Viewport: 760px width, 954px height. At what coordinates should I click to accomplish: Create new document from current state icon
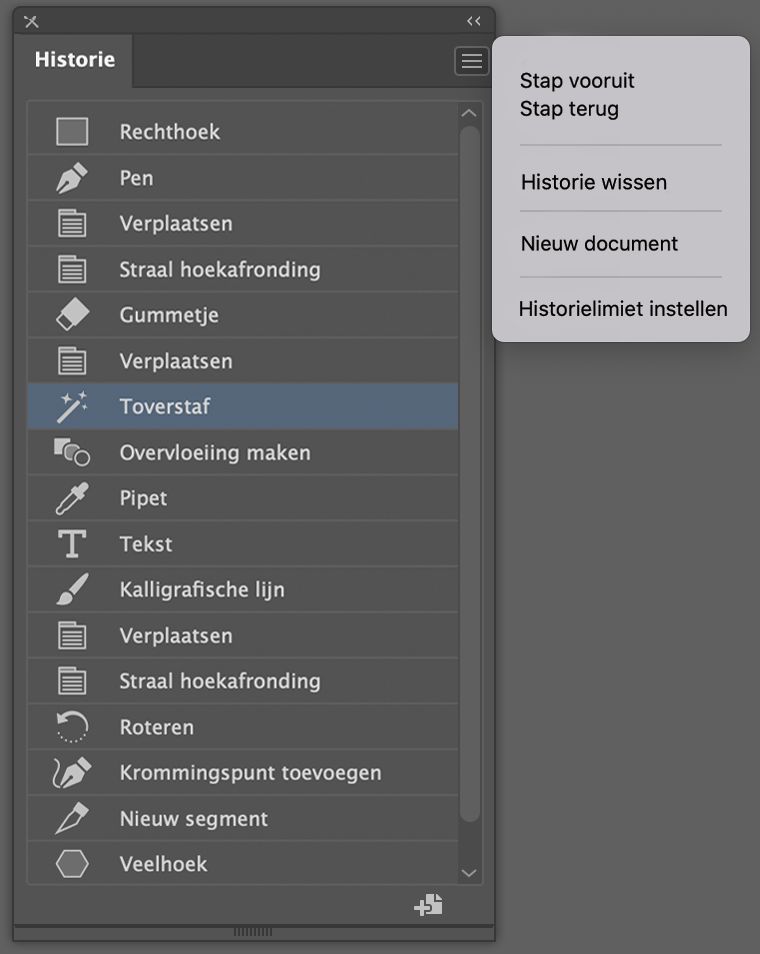tap(429, 905)
